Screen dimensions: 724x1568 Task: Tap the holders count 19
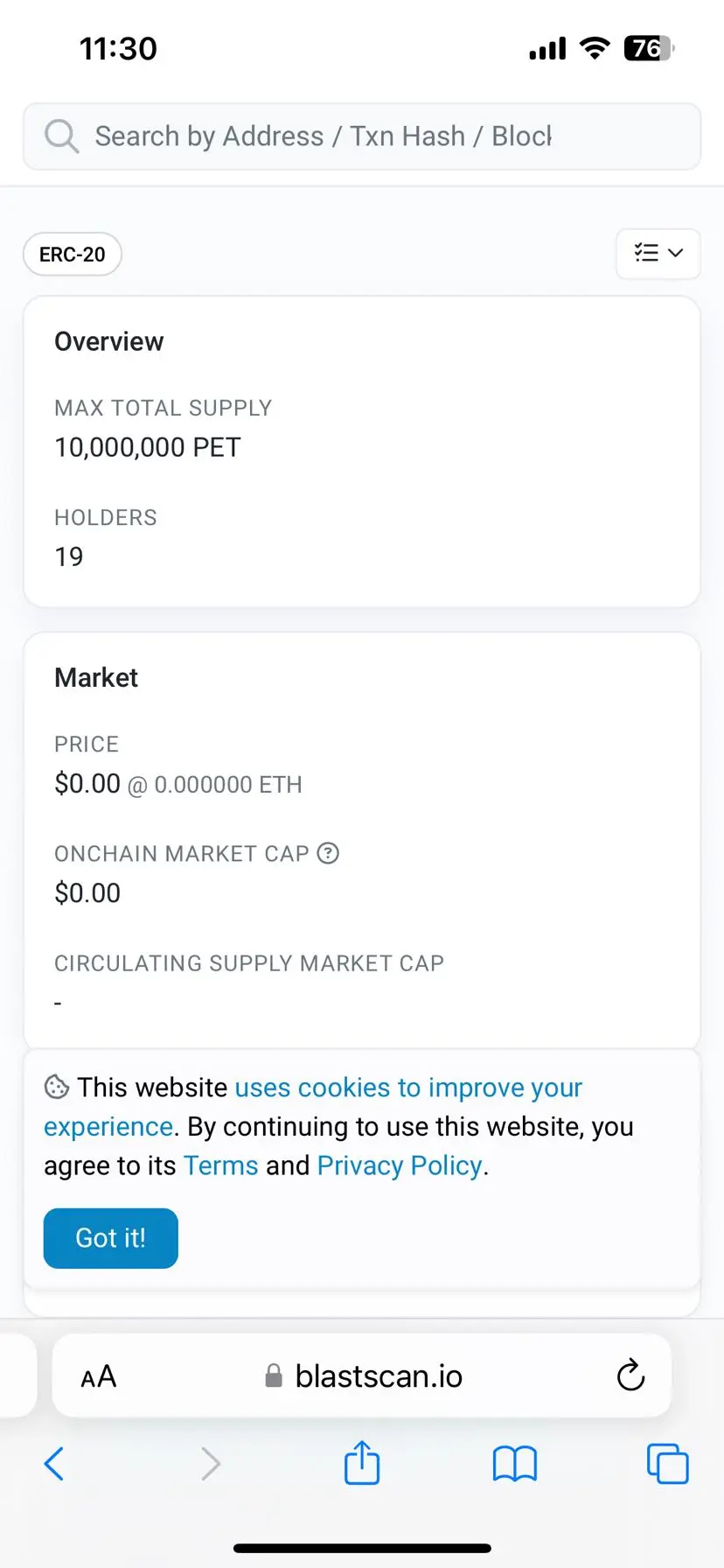[69, 556]
